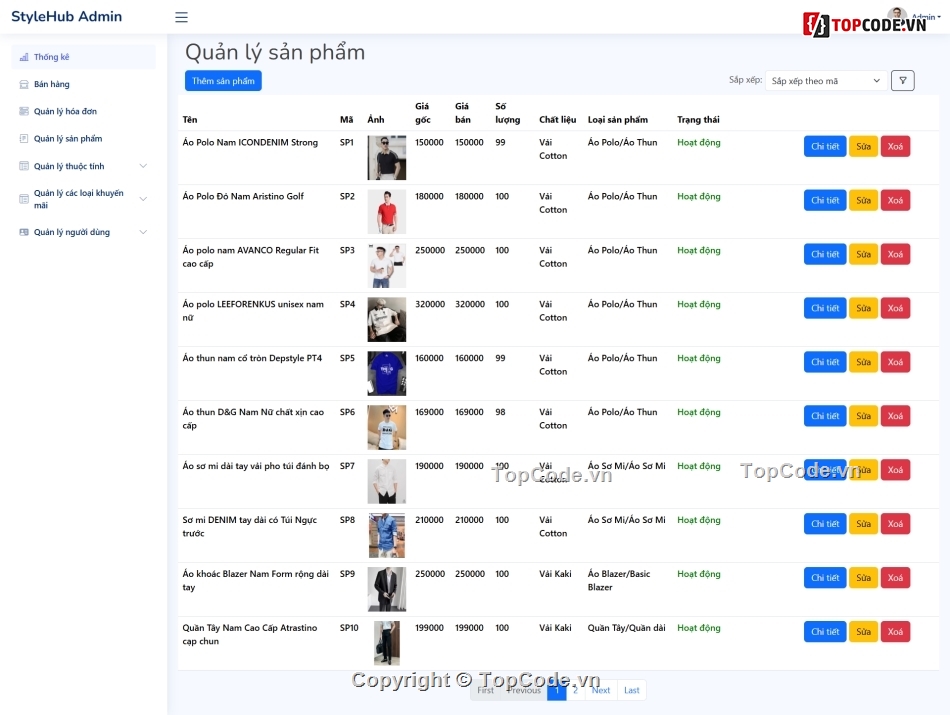Select the Thống kê statistics chart icon
The height and width of the screenshot is (715, 950).
(24, 57)
